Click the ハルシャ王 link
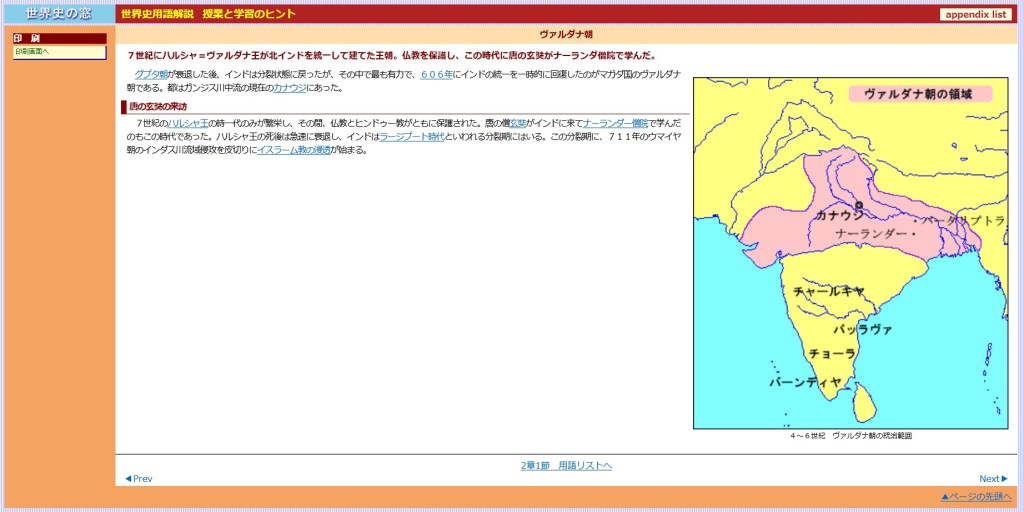Viewport: 1024px width, 512px height. tap(188, 122)
